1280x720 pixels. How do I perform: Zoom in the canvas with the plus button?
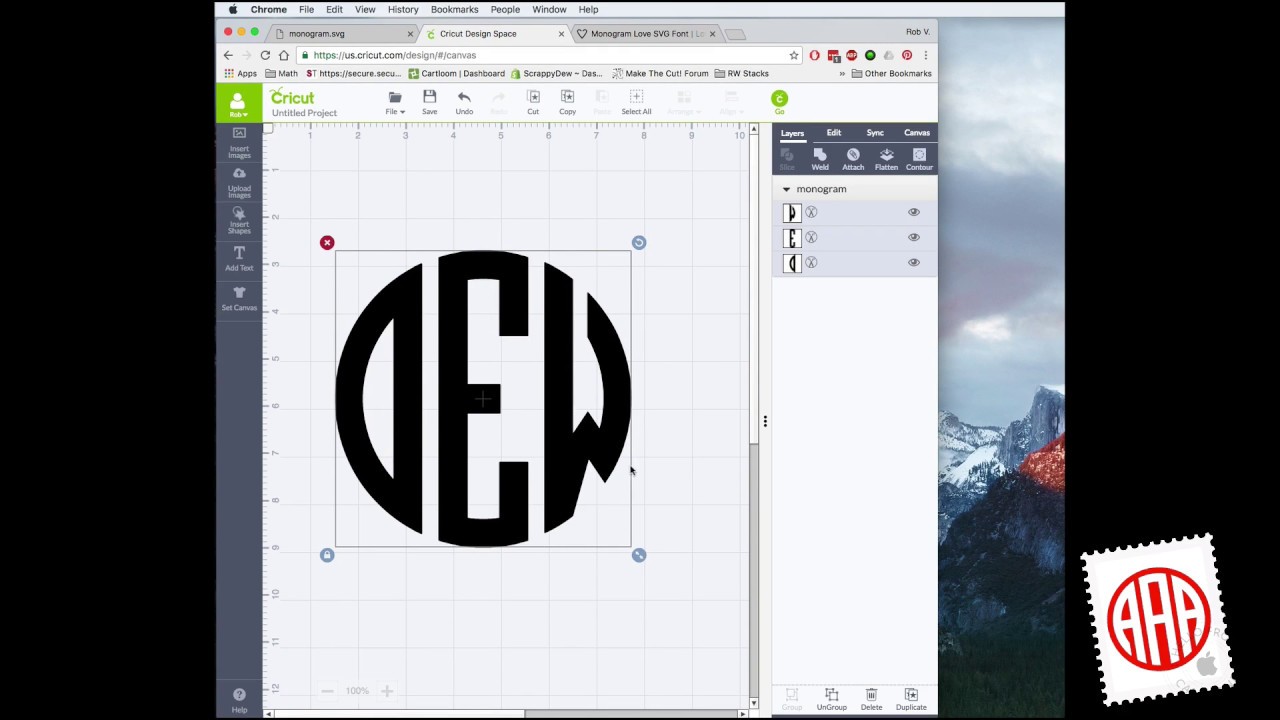tap(387, 691)
